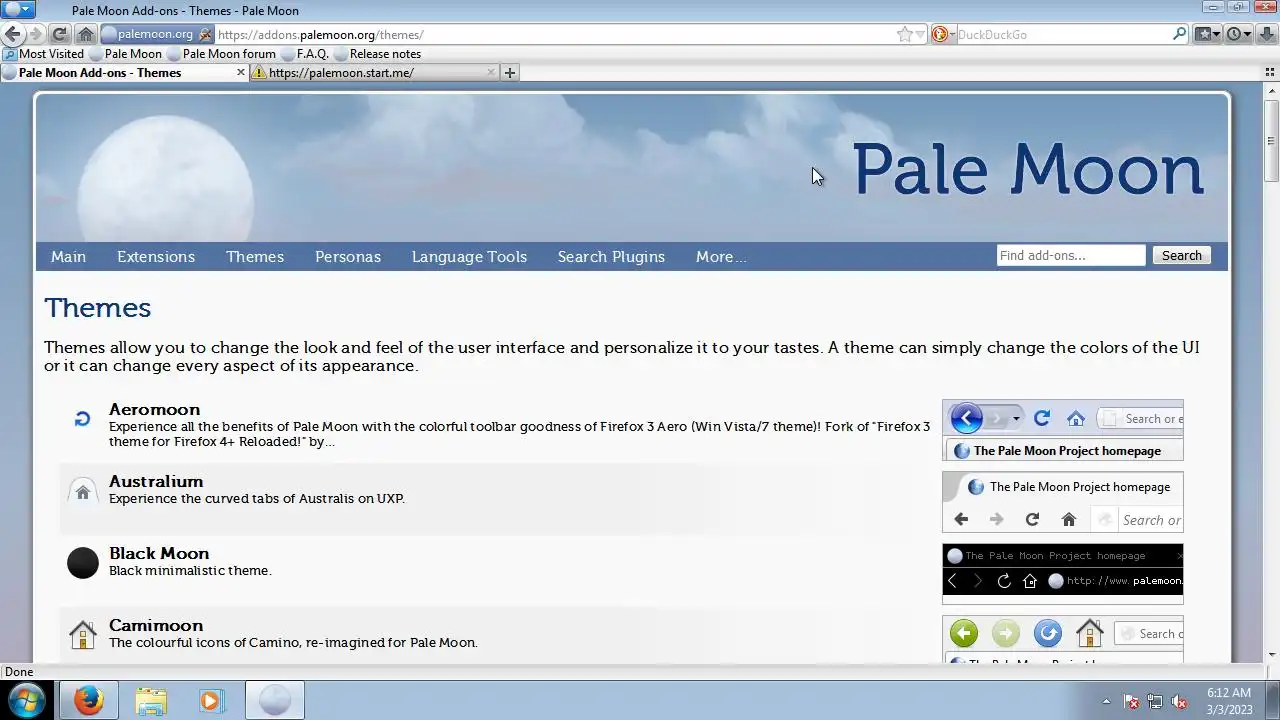
Task: Go back with the Back arrow button
Action: point(13,34)
